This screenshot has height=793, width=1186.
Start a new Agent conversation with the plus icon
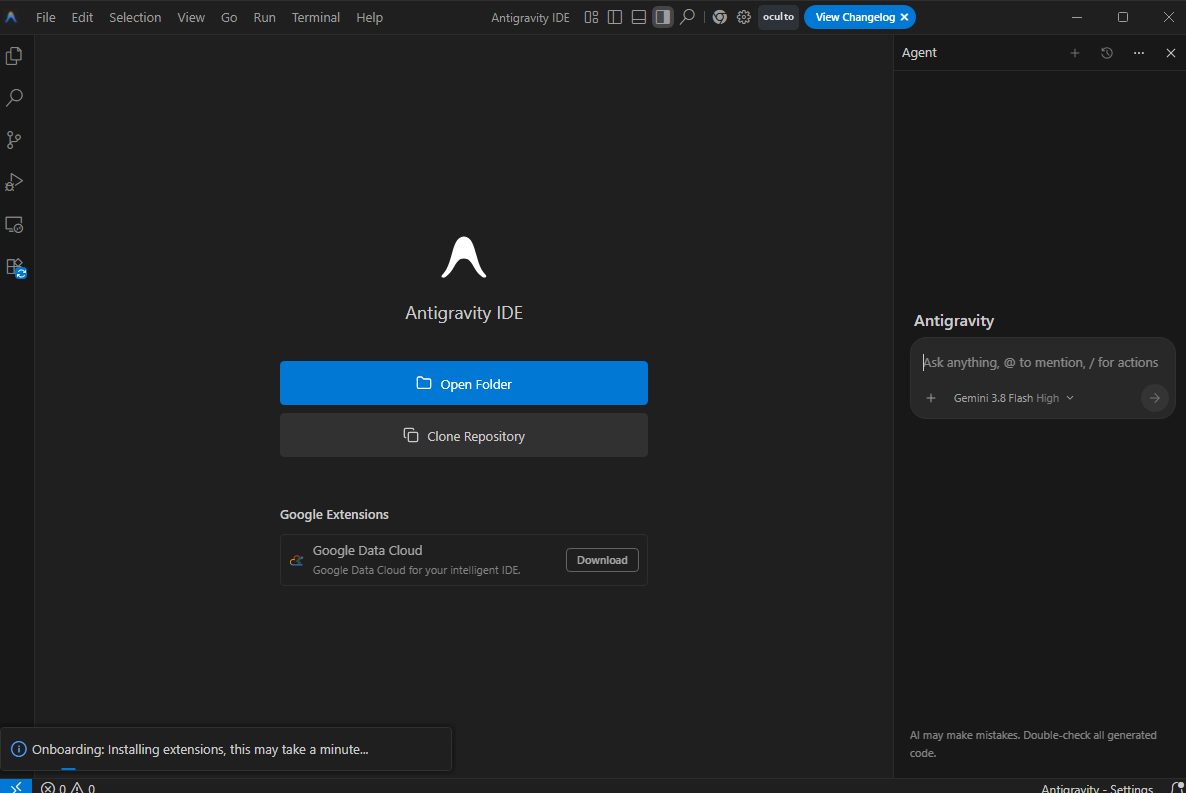(1075, 53)
